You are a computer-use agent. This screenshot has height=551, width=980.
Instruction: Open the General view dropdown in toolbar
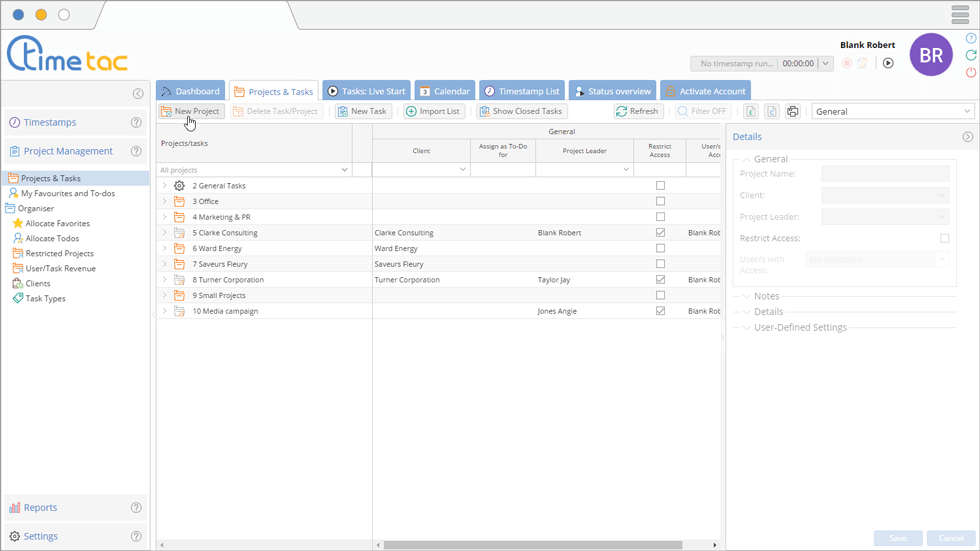click(892, 111)
